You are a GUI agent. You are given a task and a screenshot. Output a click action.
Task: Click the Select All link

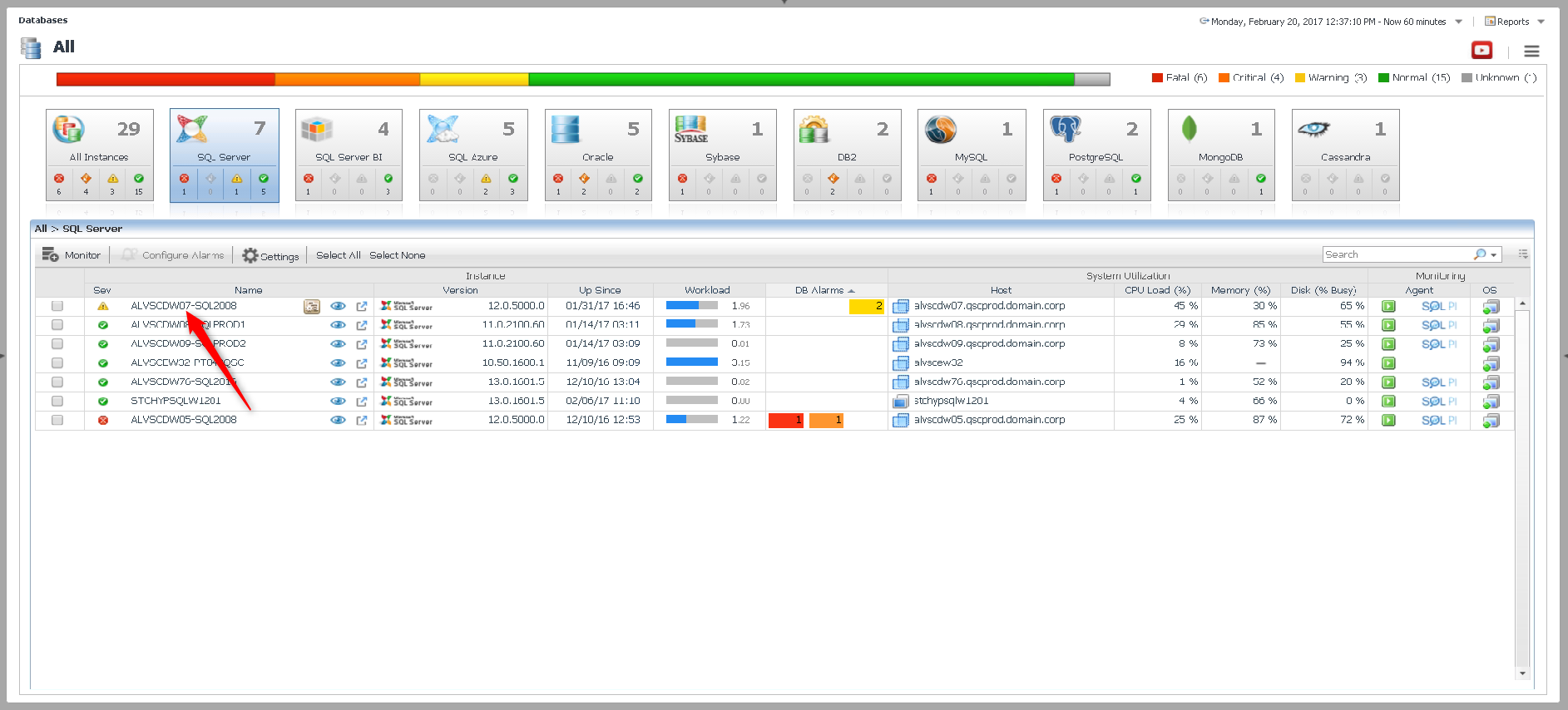point(338,255)
